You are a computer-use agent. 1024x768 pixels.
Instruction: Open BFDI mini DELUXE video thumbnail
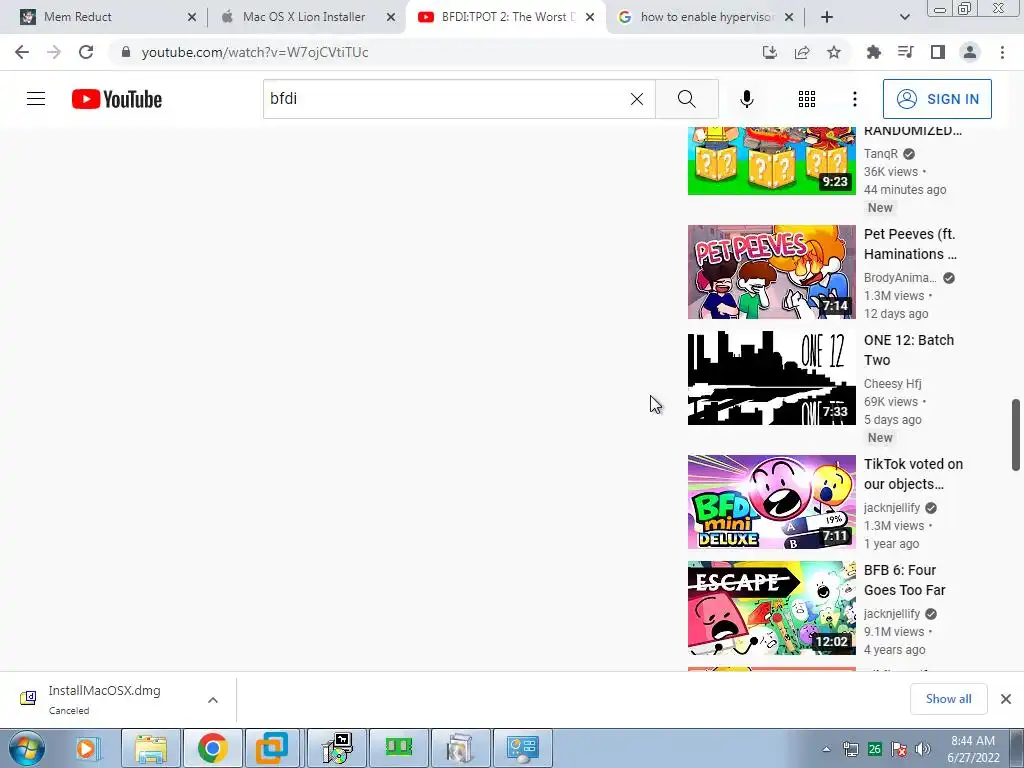click(x=771, y=502)
